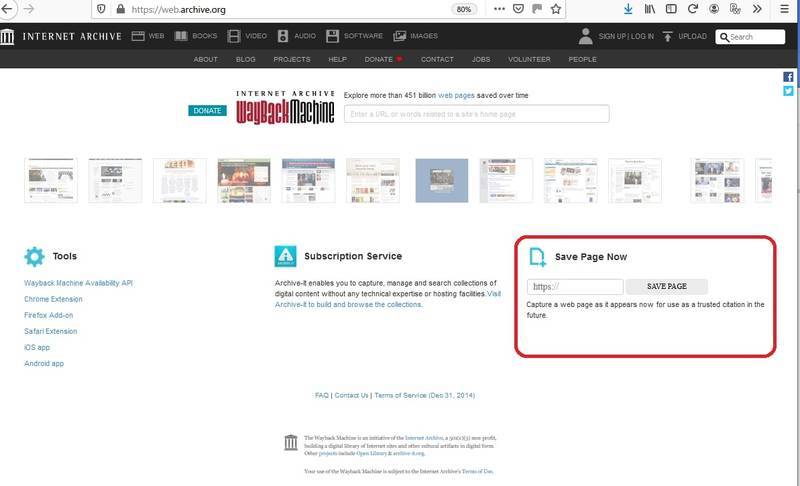This screenshot has height=486, width=800.
Task: Focus the top Search box
Action: tap(750, 37)
